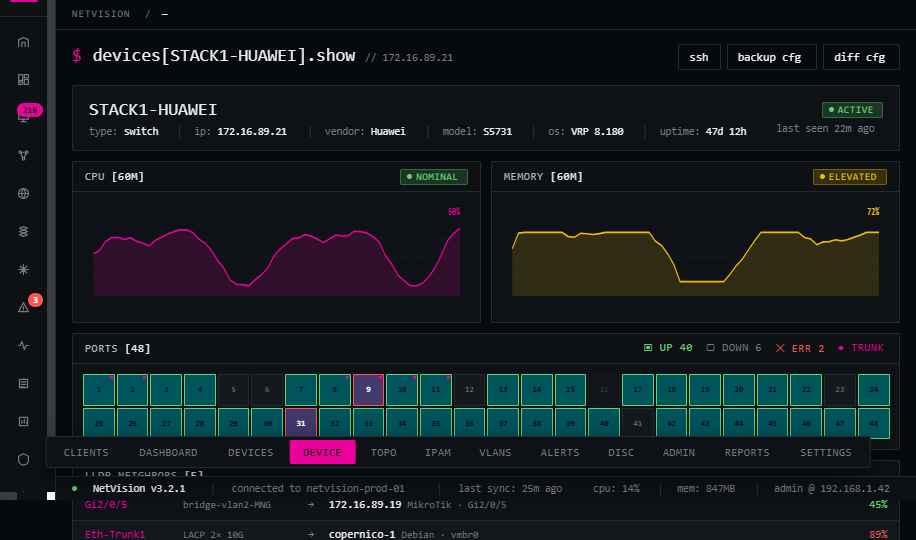Click admin @ 192.168.1.42 status
This screenshot has width=916, height=540.
tap(832, 489)
